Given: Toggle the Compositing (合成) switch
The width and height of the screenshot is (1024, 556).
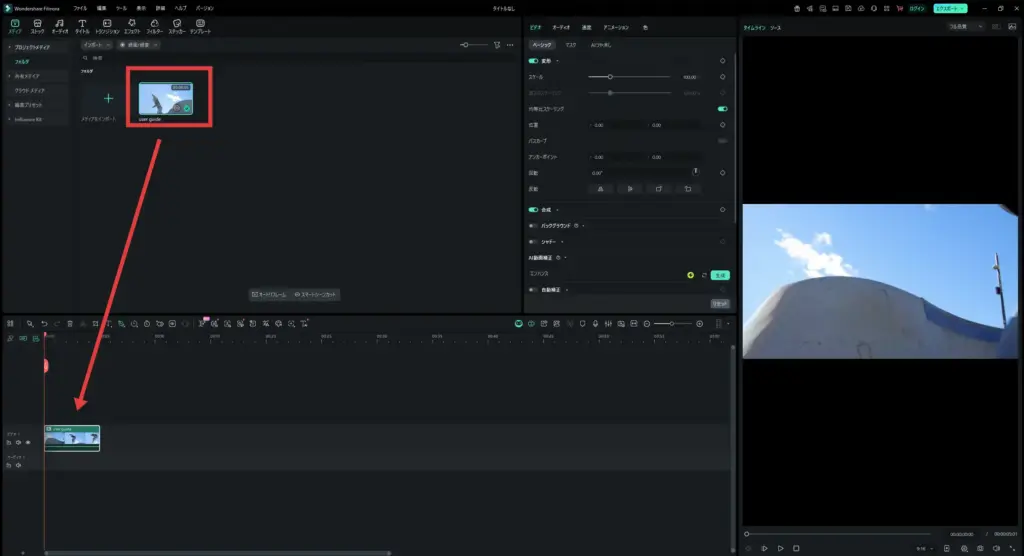Looking at the screenshot, I should [533, 210].
